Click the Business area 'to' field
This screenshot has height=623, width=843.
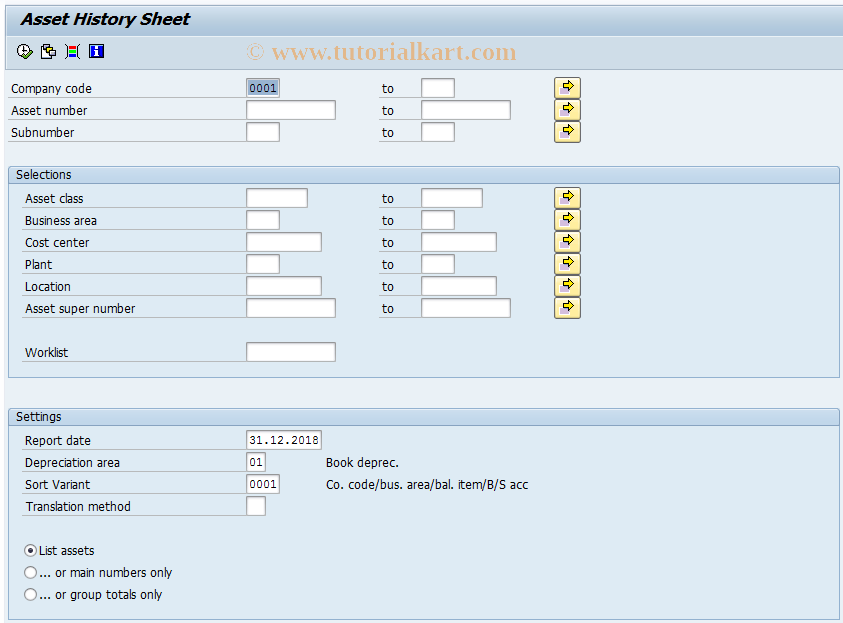click(438, 220)
